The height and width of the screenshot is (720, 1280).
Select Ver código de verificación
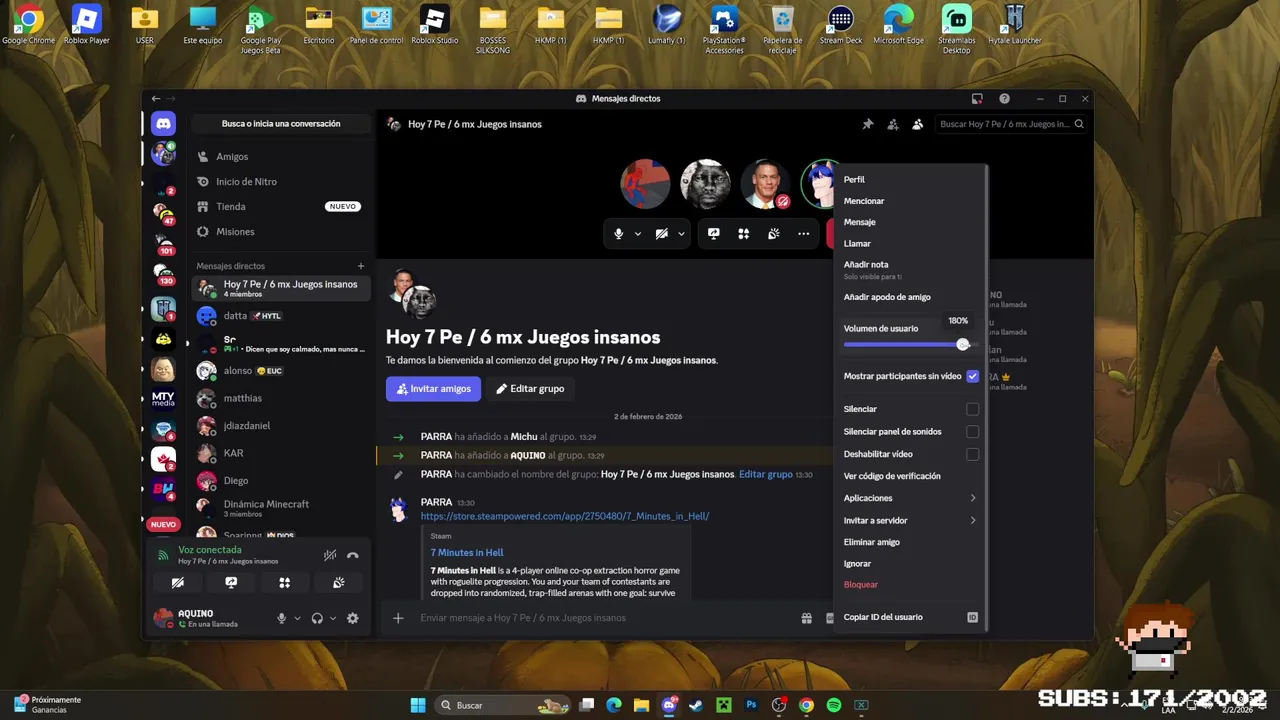(x=910, y=476)
